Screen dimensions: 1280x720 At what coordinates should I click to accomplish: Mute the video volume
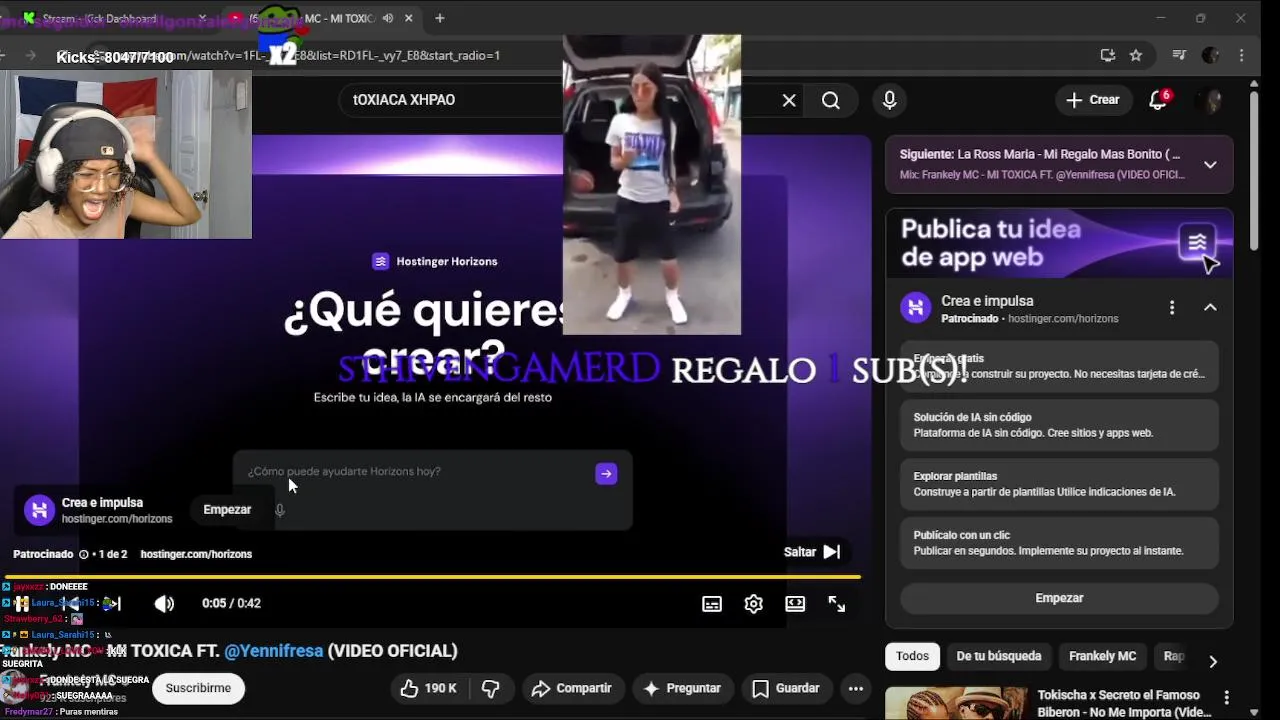point(164,604)
